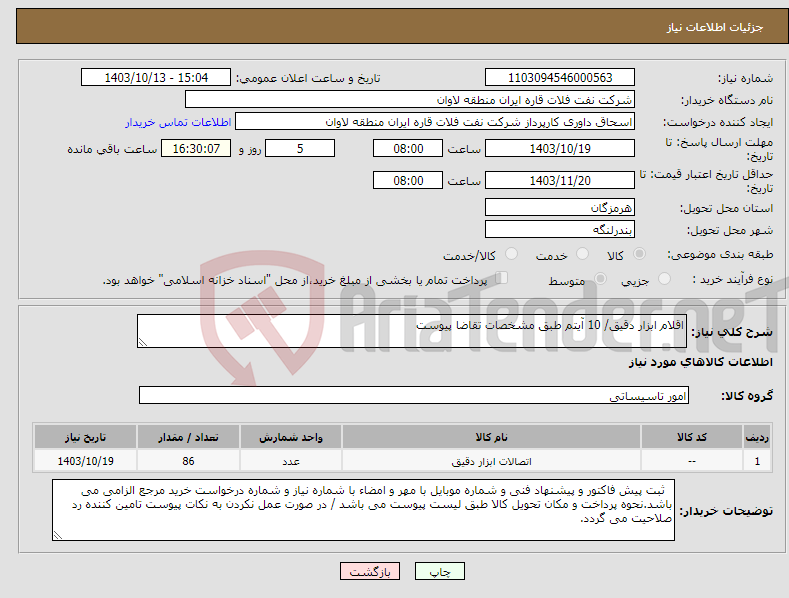The image size is (789, 598).
Task: Click the remaining days field showing 5
Action: tap(300, 148)
